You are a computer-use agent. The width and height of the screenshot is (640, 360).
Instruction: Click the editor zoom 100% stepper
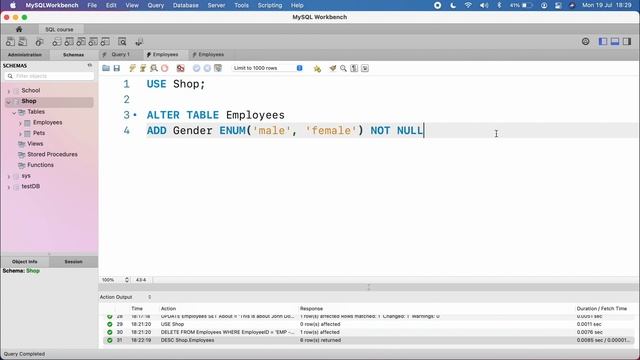(x=127, y=280)
